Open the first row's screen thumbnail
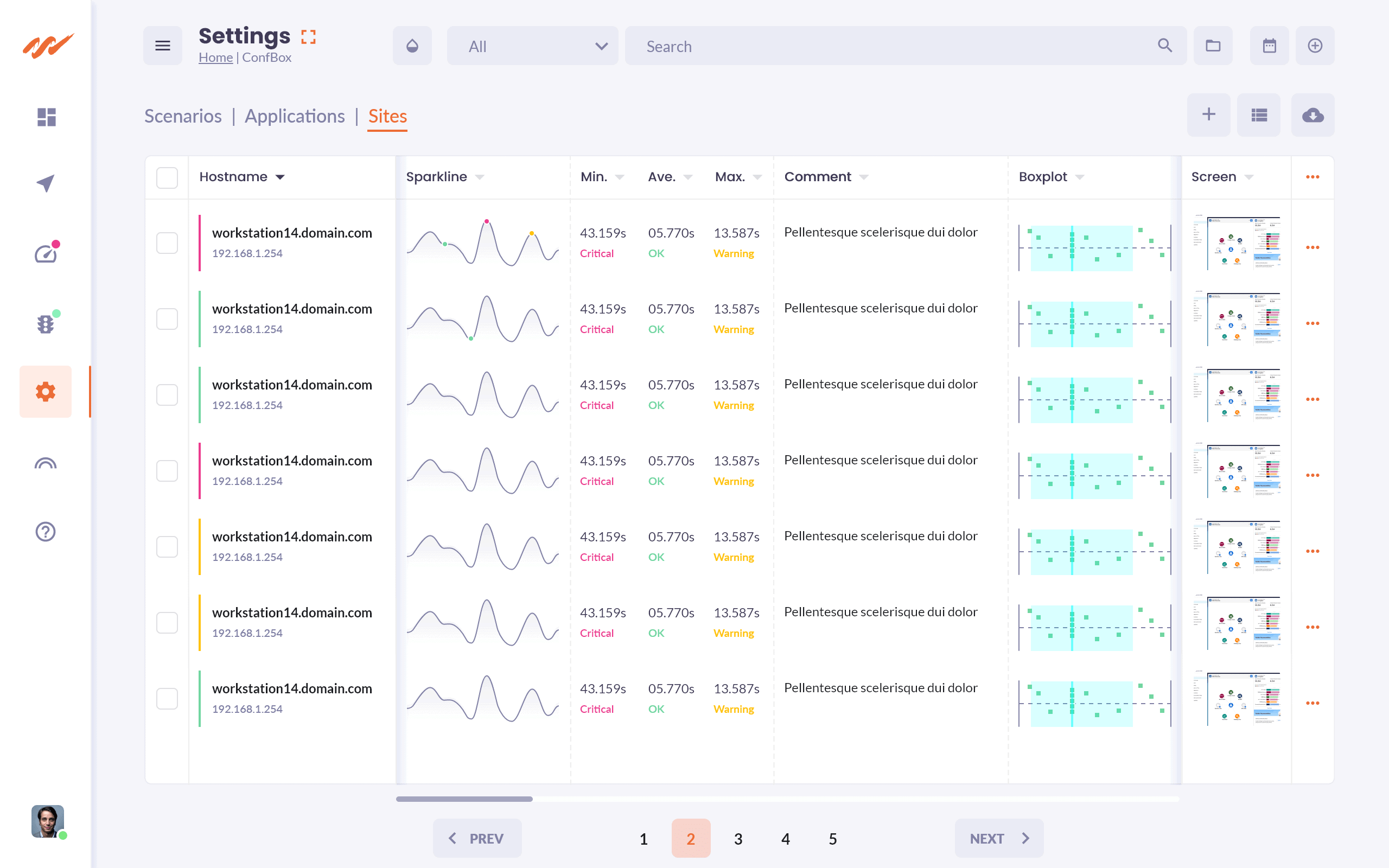The image size is (1389, 868). point(1237,243)
